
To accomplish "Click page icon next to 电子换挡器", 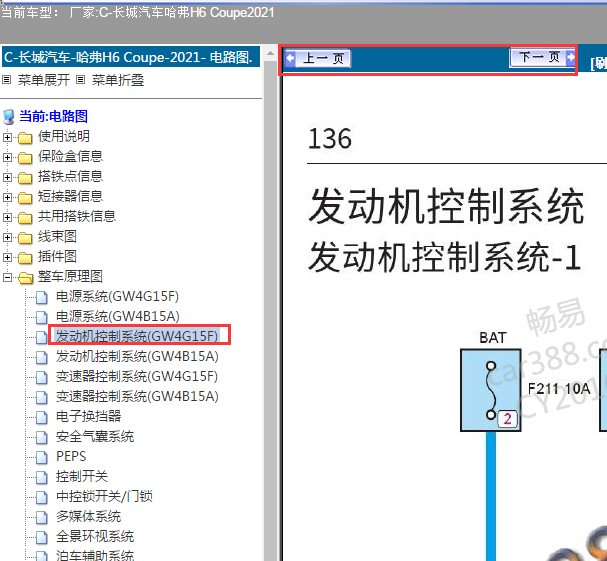I will (x=42, y=417).
